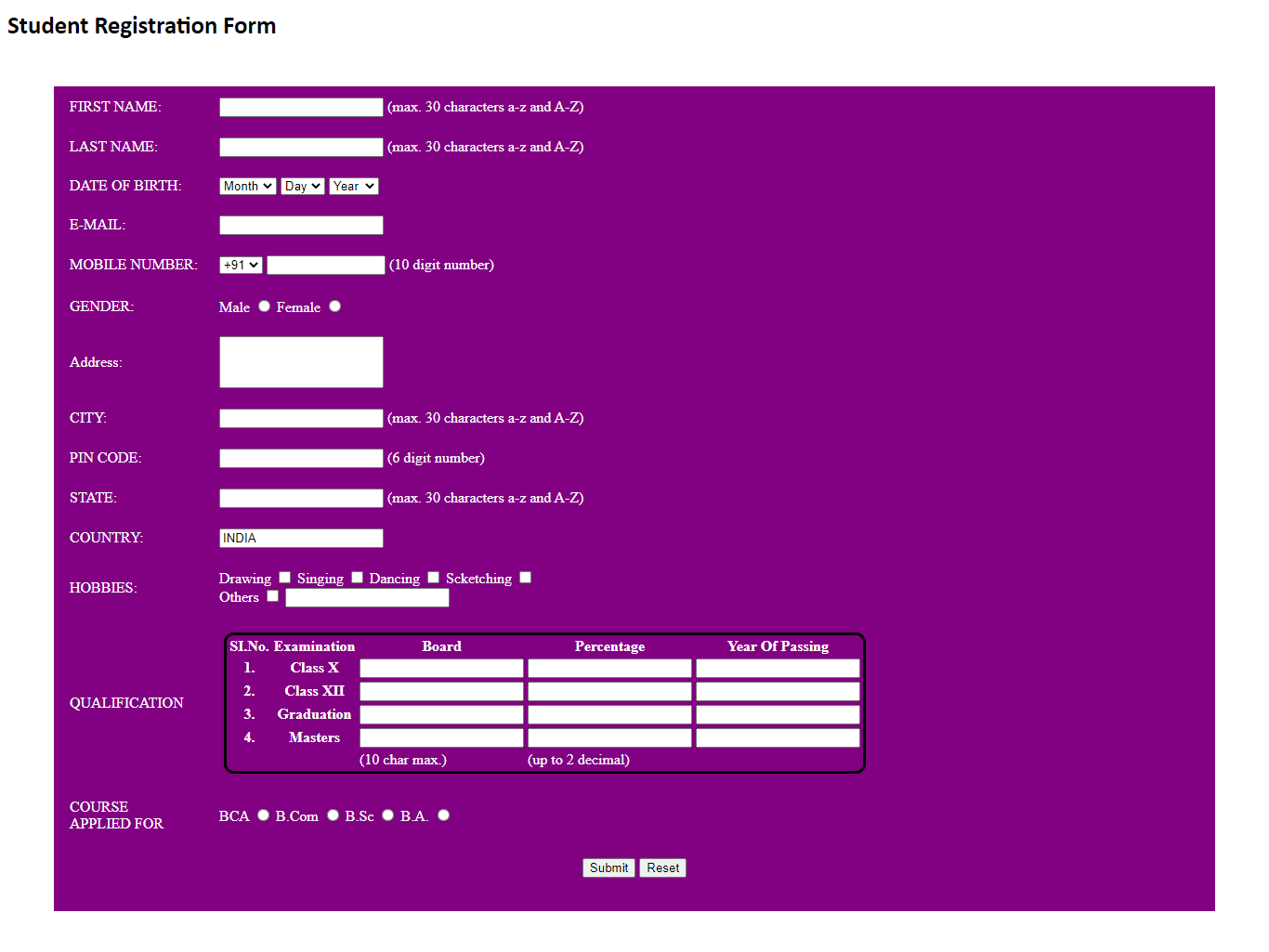Expand the Day dropdown
1269x952 pixels.
click(302, 187)
